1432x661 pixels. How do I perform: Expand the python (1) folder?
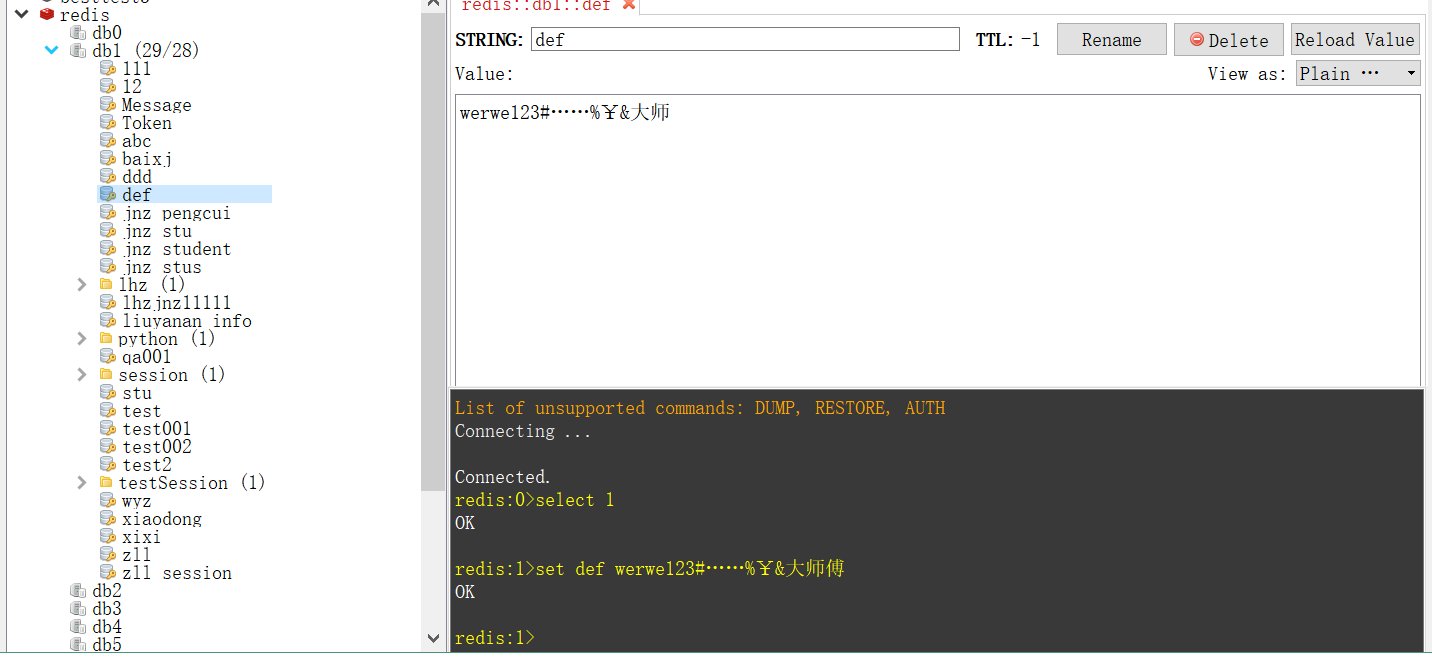click(x=82, y=339)
